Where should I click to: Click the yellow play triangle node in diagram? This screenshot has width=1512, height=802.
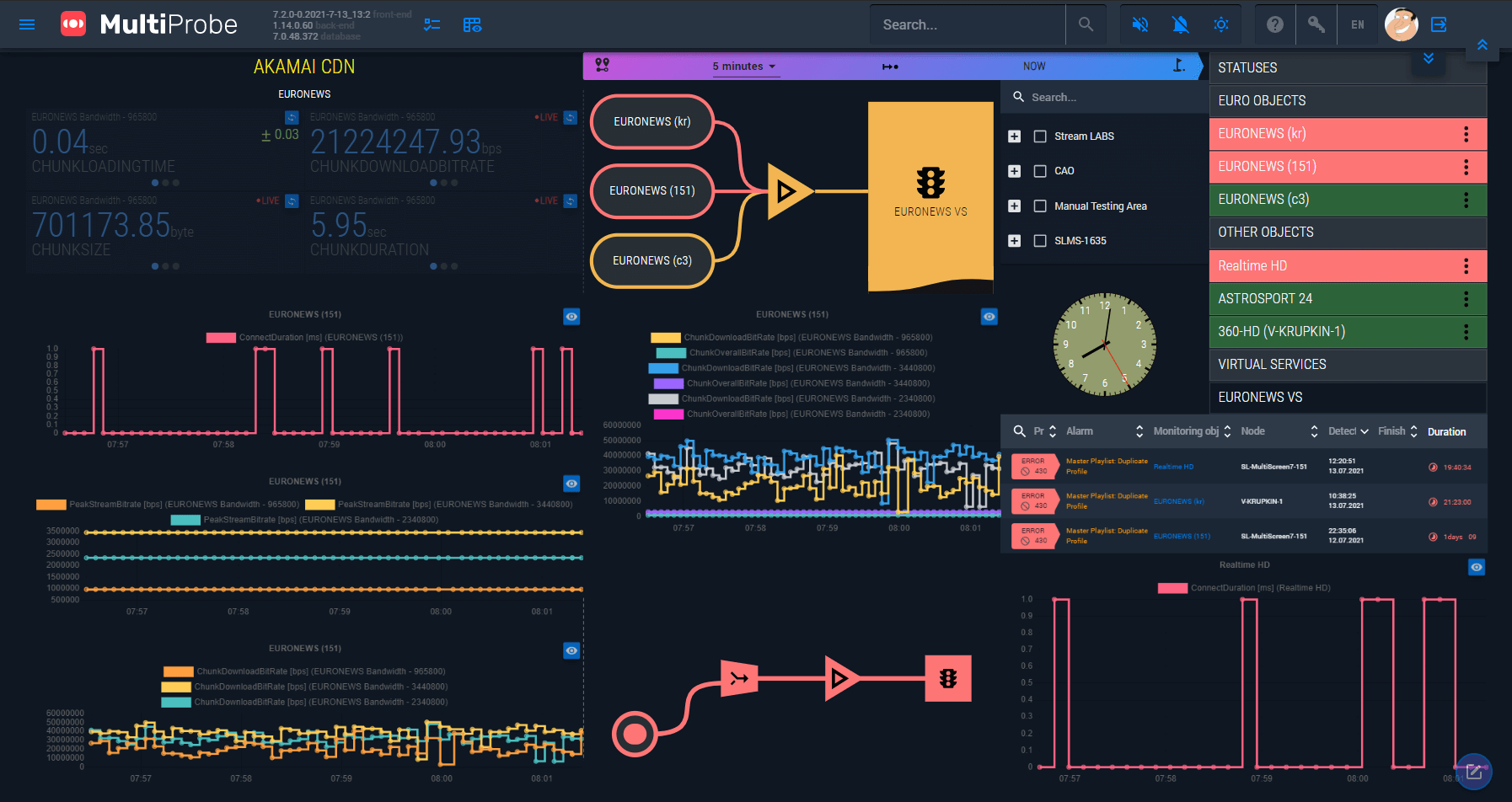[789, 192]
